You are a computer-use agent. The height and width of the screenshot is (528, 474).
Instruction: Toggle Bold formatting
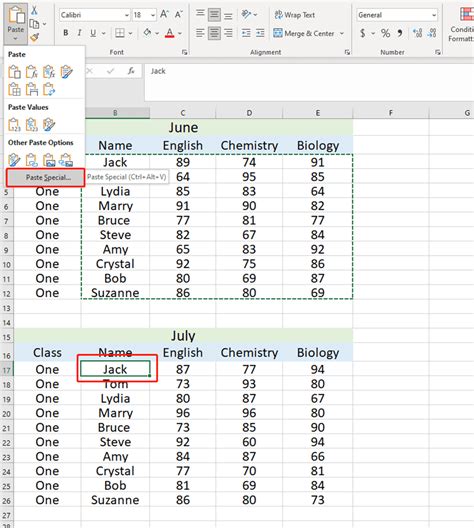point(66,33)
